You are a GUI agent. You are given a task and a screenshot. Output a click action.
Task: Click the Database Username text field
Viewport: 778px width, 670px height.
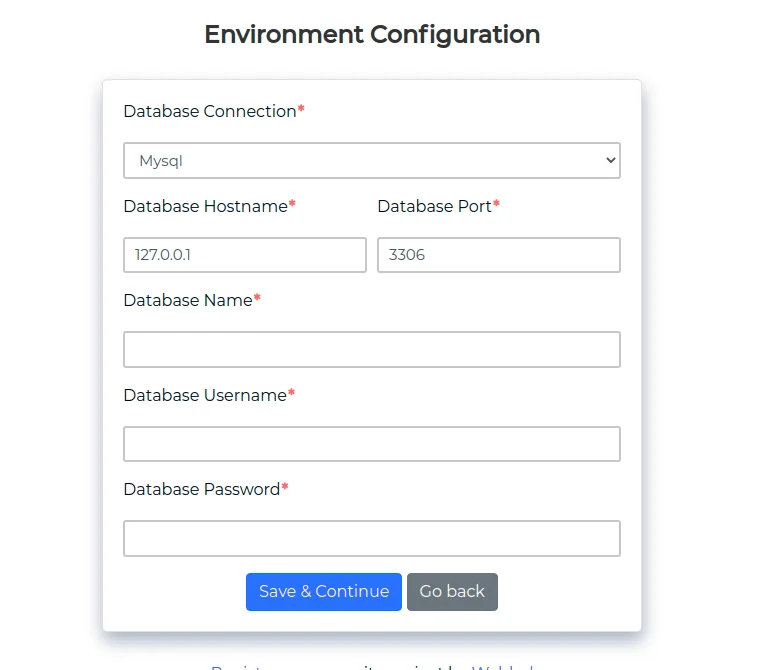(371, 444)
